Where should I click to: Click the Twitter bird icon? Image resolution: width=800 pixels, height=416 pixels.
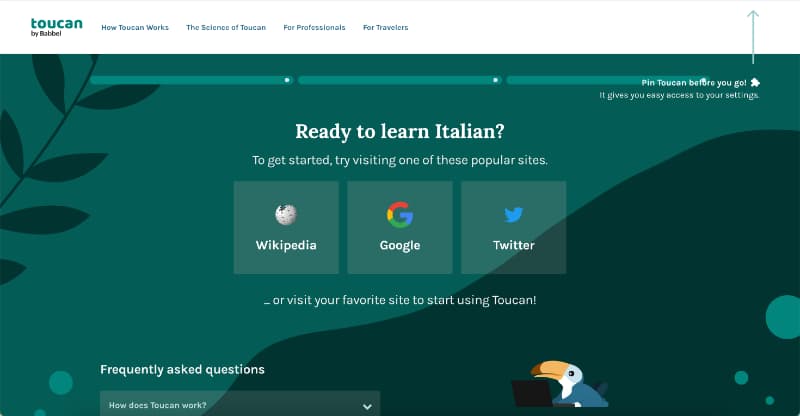coord(514,214)
